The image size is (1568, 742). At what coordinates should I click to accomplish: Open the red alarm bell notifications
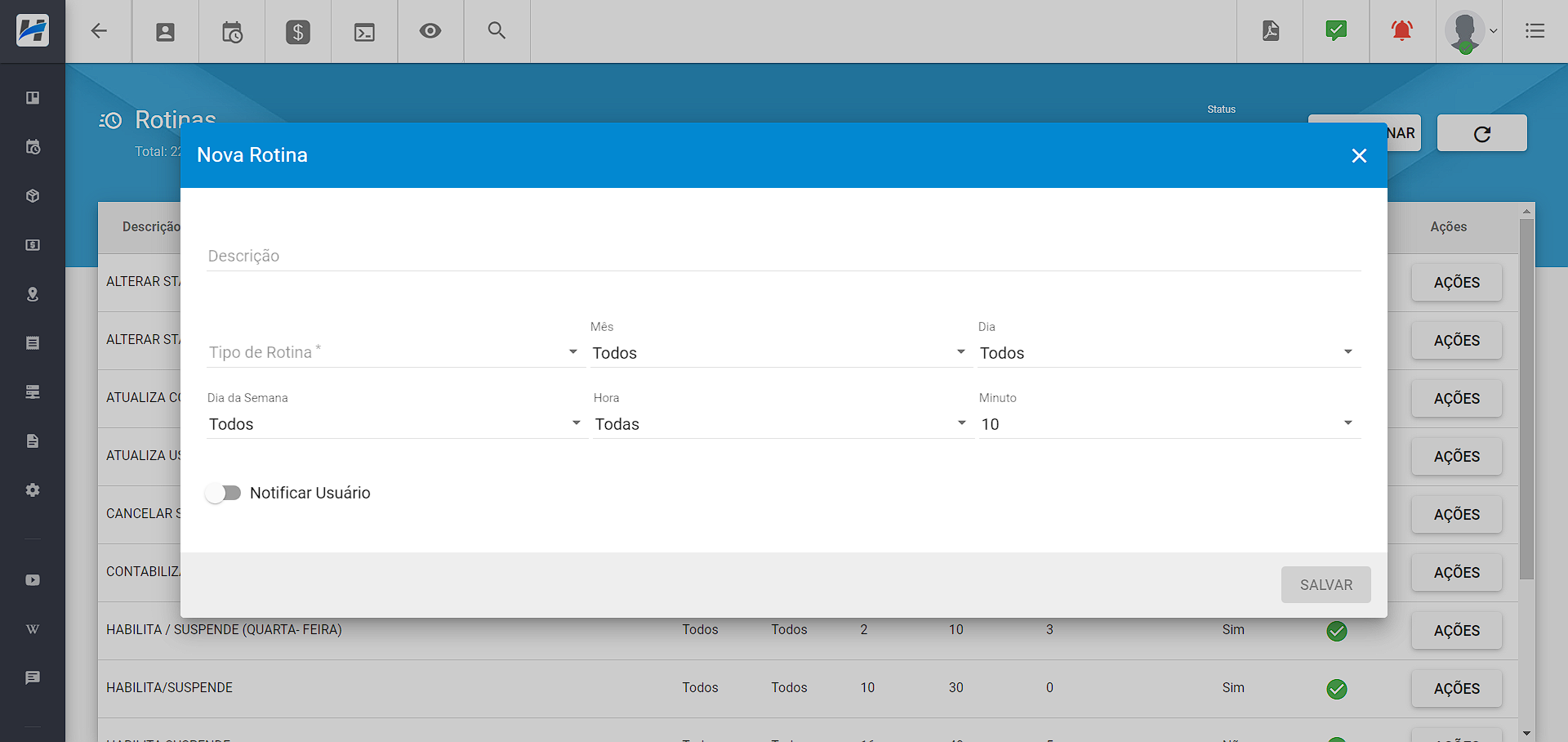coord(1402,31)
